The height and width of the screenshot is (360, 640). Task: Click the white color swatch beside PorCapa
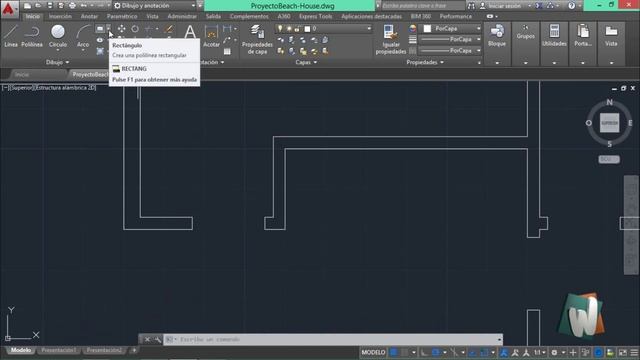click(427, 29)
